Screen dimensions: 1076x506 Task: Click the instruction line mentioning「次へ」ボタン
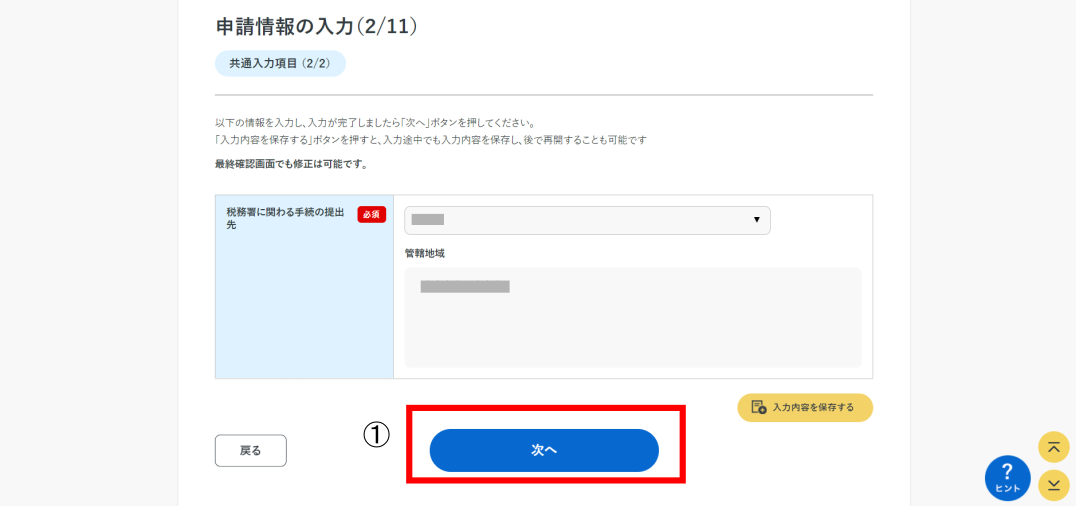coord(375,124)
